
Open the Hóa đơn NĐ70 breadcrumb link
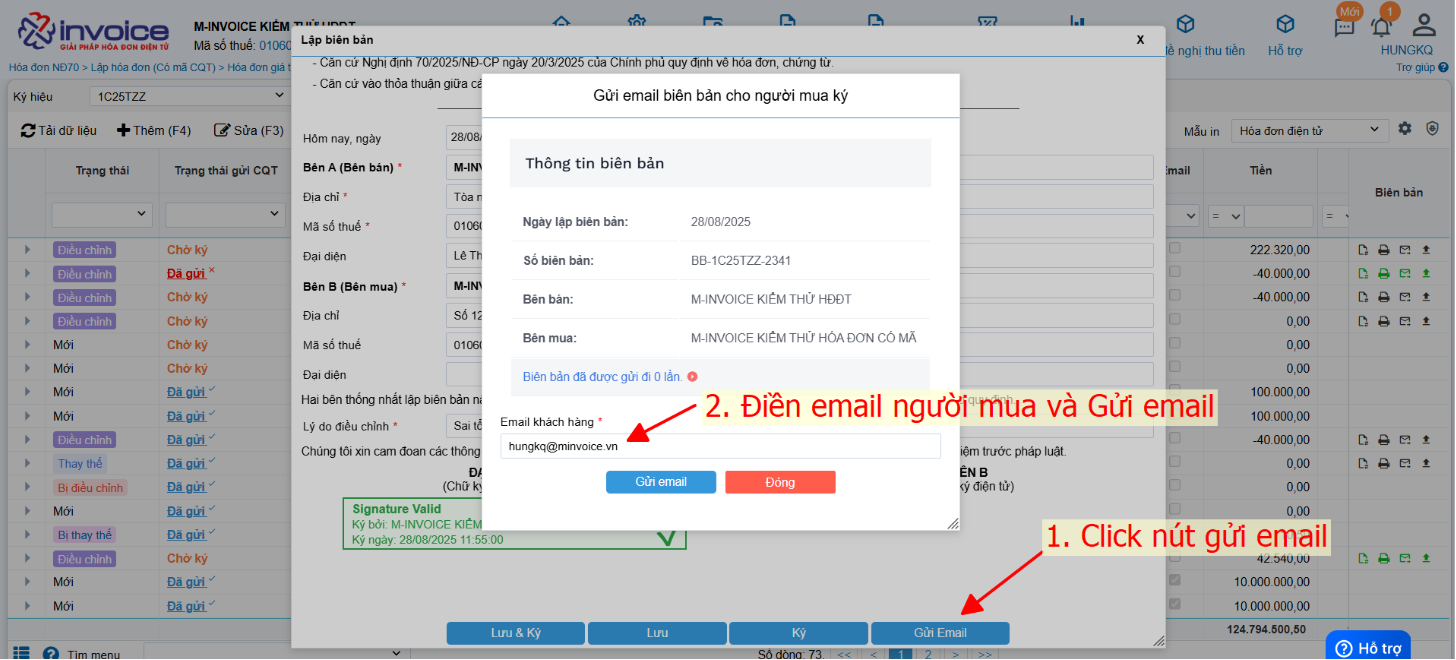click(45, 67)
